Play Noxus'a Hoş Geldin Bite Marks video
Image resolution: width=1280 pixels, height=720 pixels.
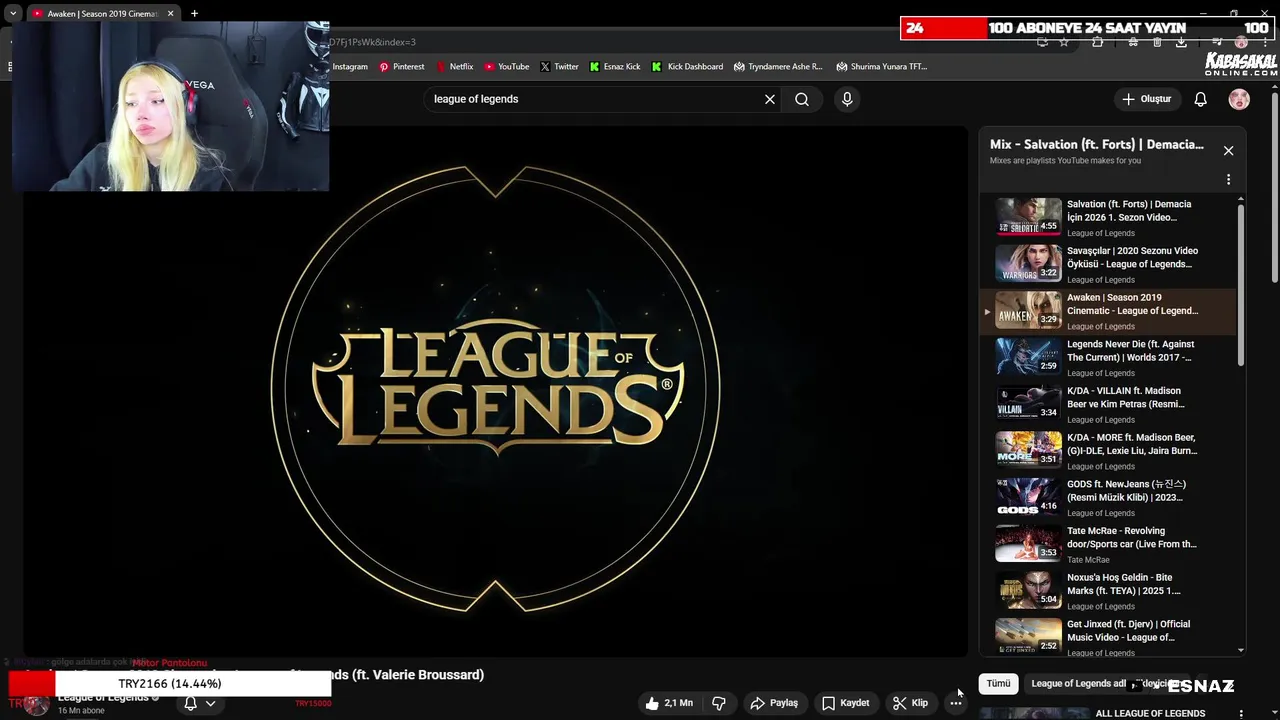(x=1110, y=591)
